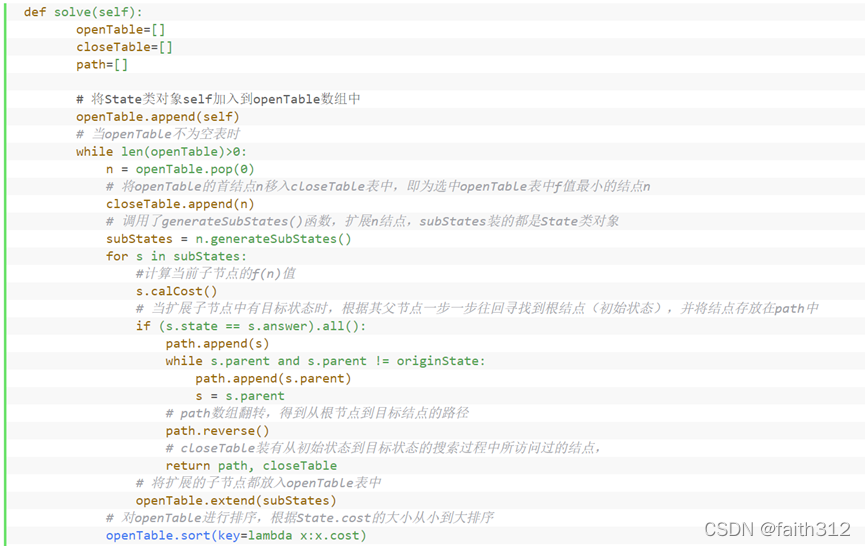Click the 'n = openTable.pop(0)' line
This screenshot has width=865, height=546.
tap(180, 169)
